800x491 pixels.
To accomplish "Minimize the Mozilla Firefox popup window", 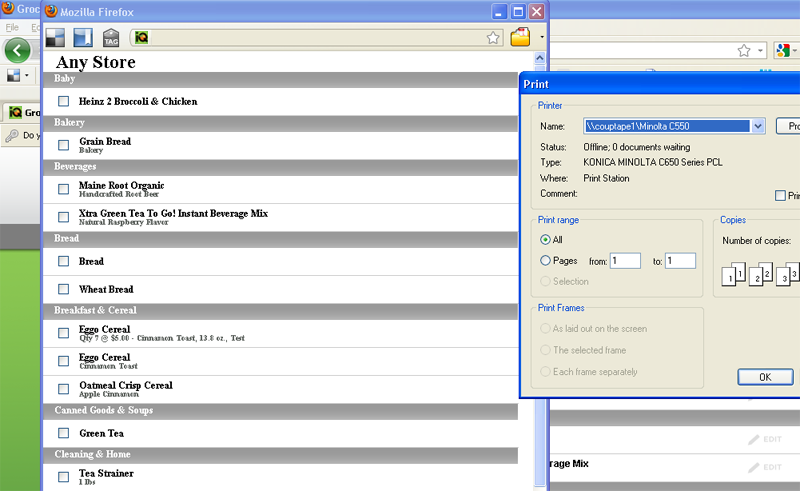I will [x=499, y=11].
